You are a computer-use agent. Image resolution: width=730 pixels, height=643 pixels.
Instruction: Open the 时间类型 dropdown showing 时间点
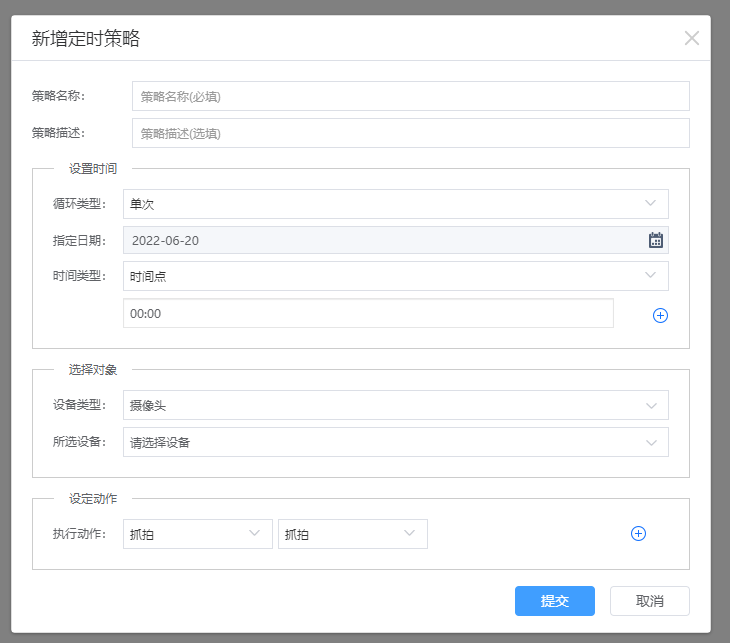click(396, 276)
